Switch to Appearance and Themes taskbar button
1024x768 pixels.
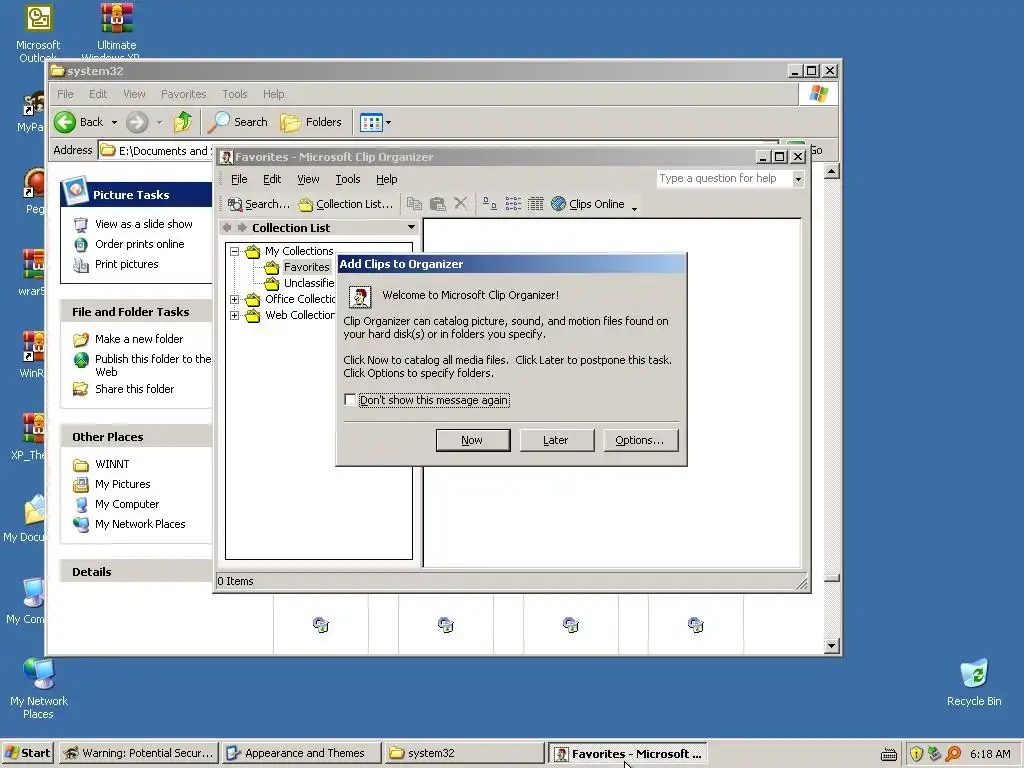pyautogui.click(x=301, y=753)
